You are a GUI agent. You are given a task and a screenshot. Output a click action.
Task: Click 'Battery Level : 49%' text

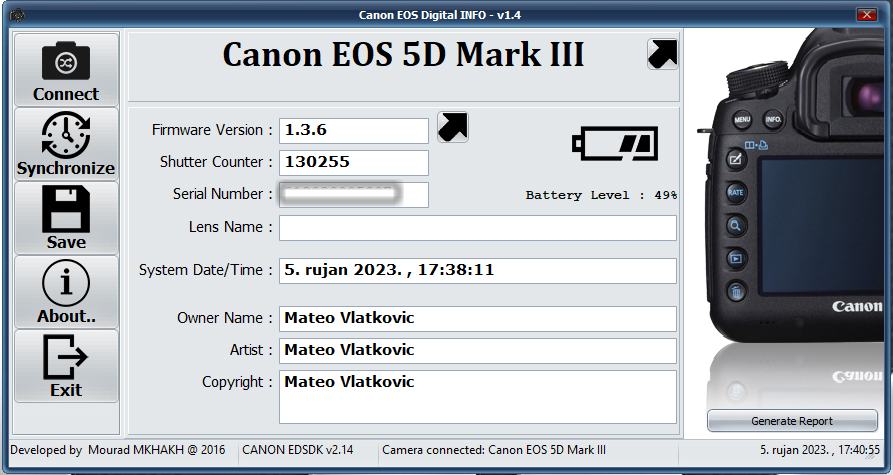point(601,195)
